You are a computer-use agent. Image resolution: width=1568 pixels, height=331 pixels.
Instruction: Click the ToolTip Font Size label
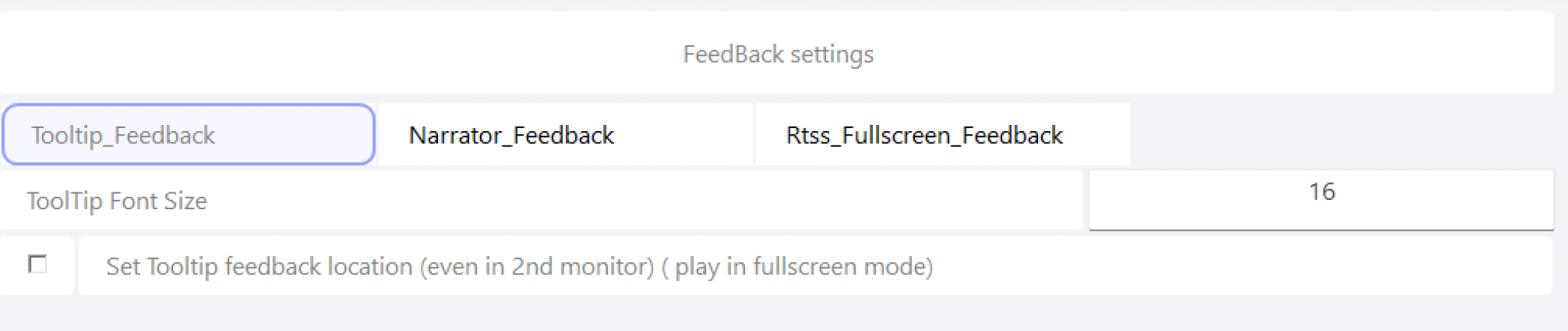click(117, 201)
